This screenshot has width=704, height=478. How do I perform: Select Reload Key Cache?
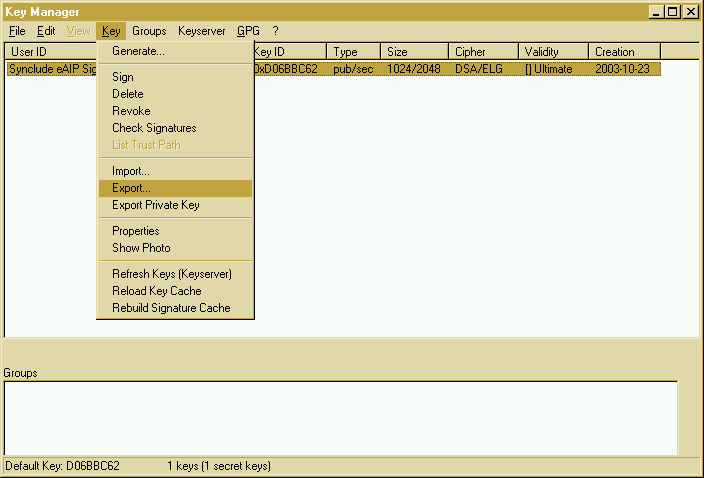[157, 291]
